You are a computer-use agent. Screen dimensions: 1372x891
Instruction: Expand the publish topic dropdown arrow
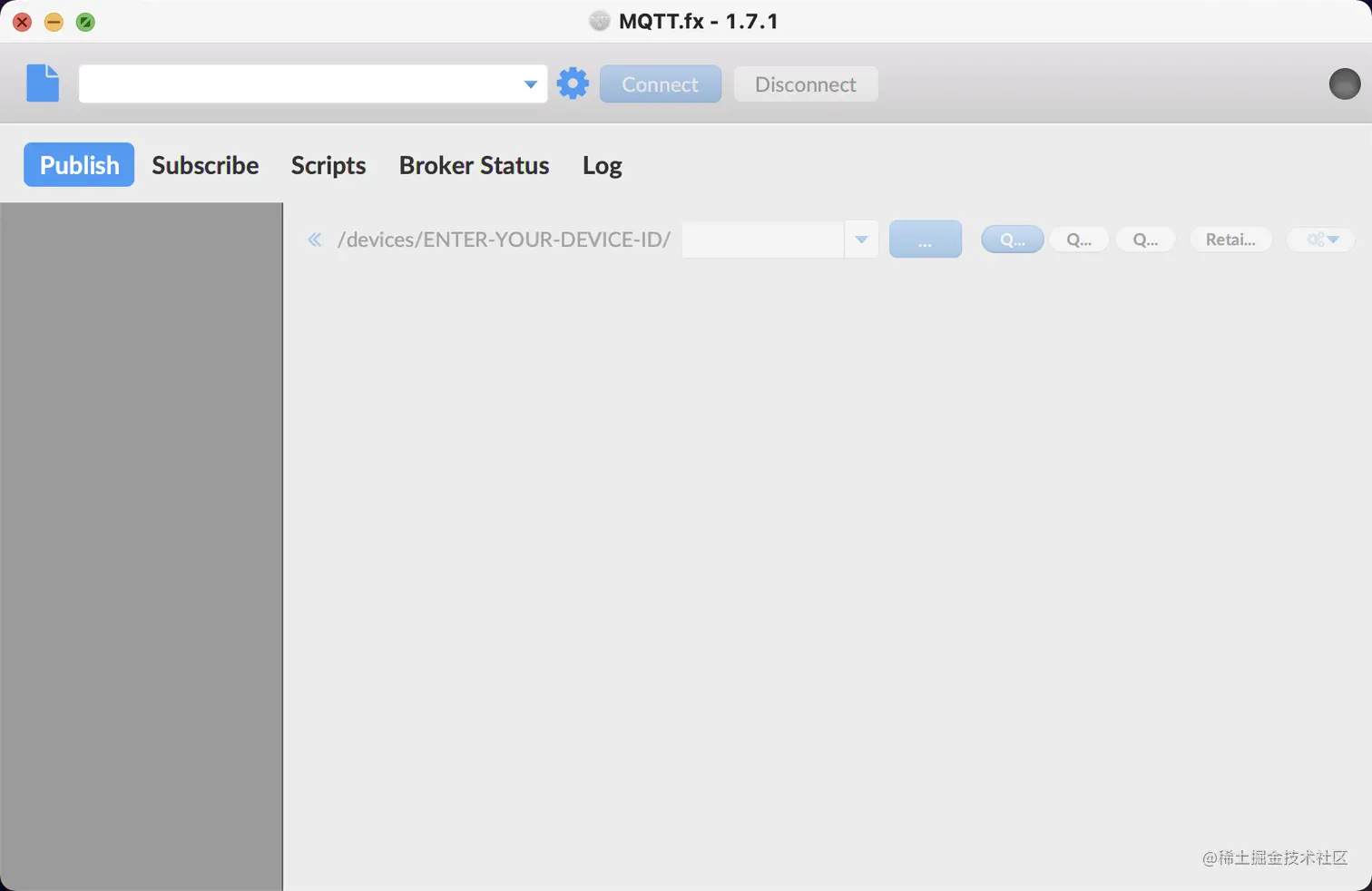[861, 240]
